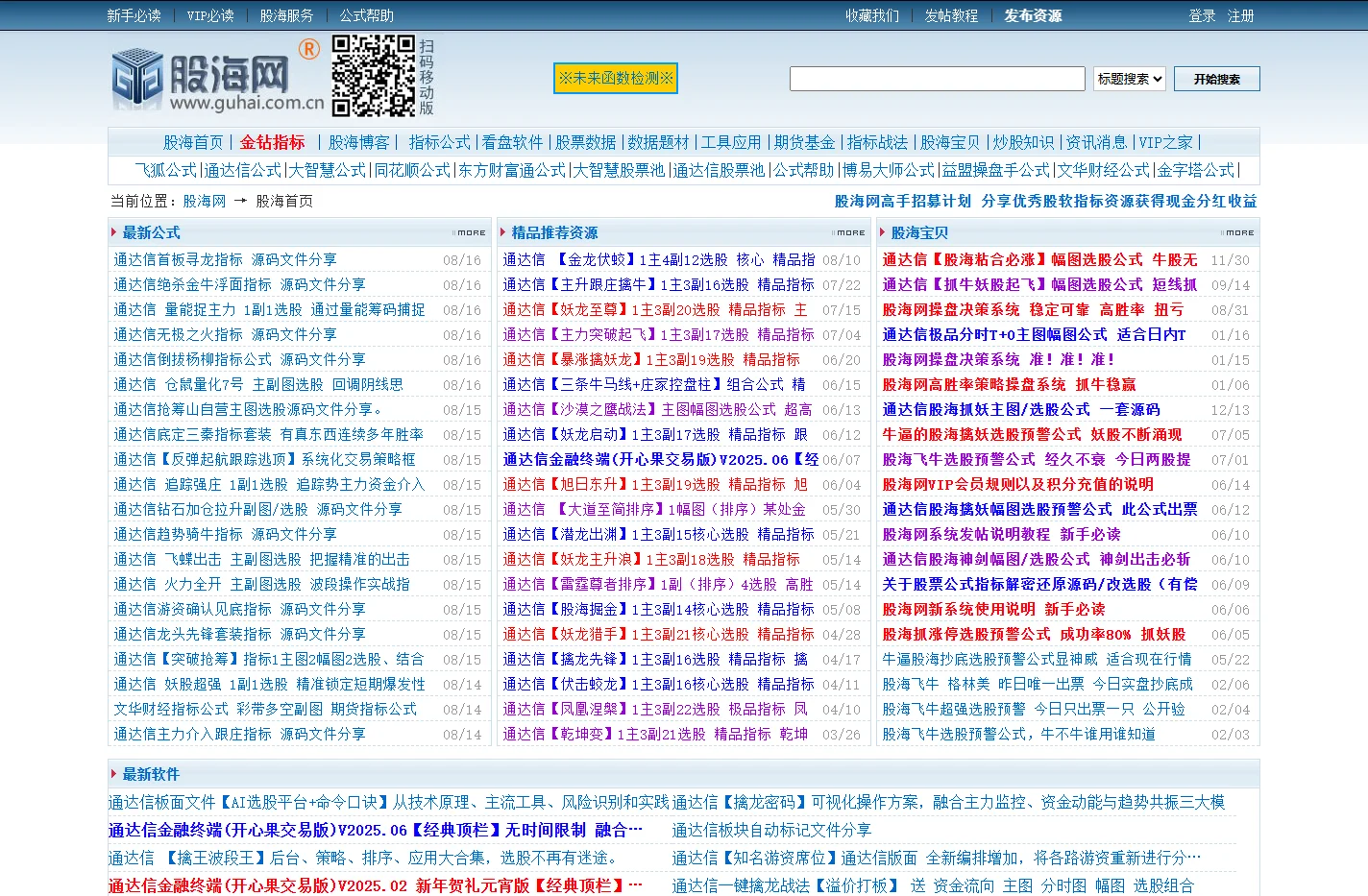Click the 股海网 site logo
This screenshot has height=896, width=1368.
(x=218, y=80)
